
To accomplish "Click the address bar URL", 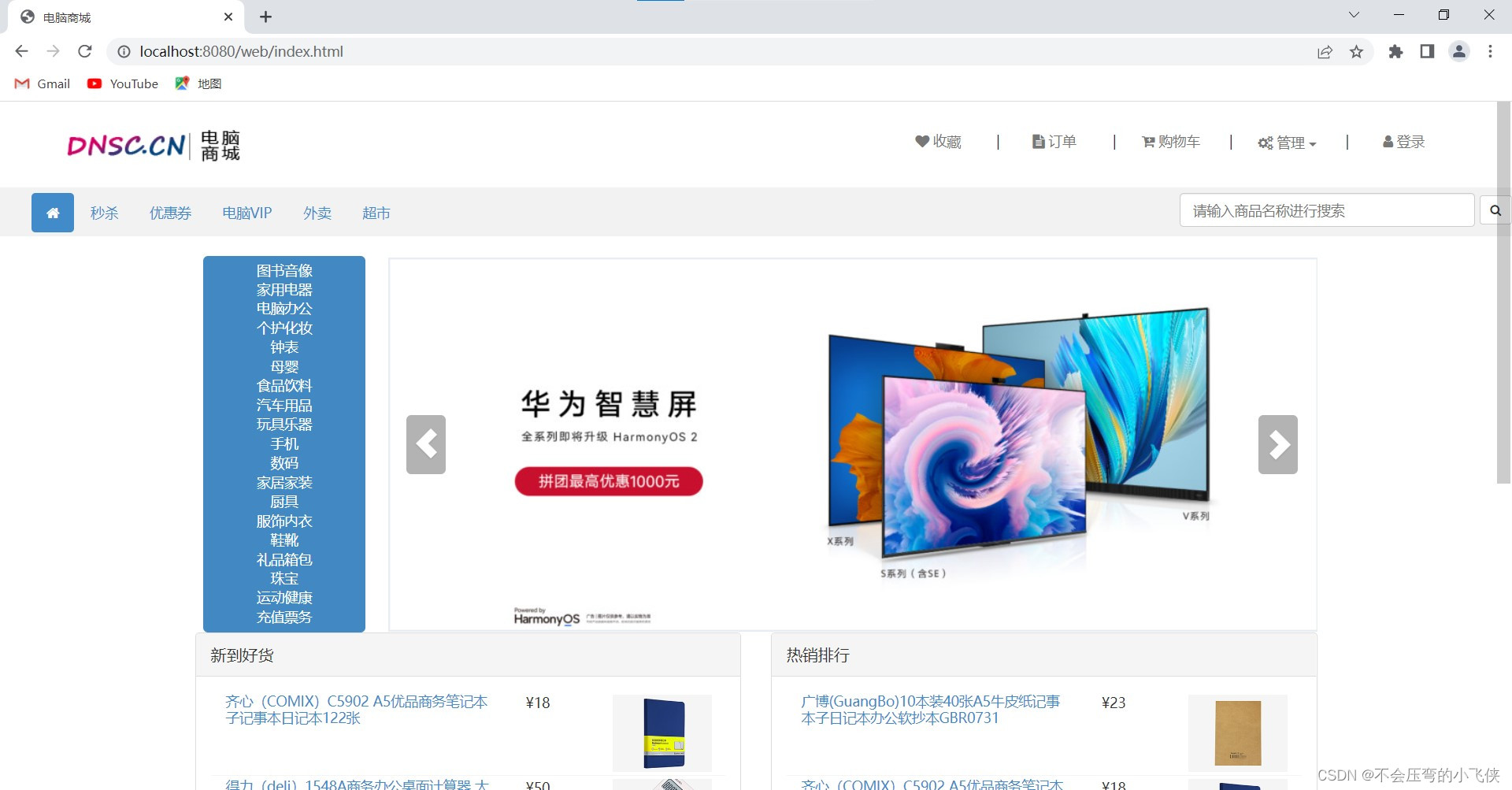I will point(242,51).
